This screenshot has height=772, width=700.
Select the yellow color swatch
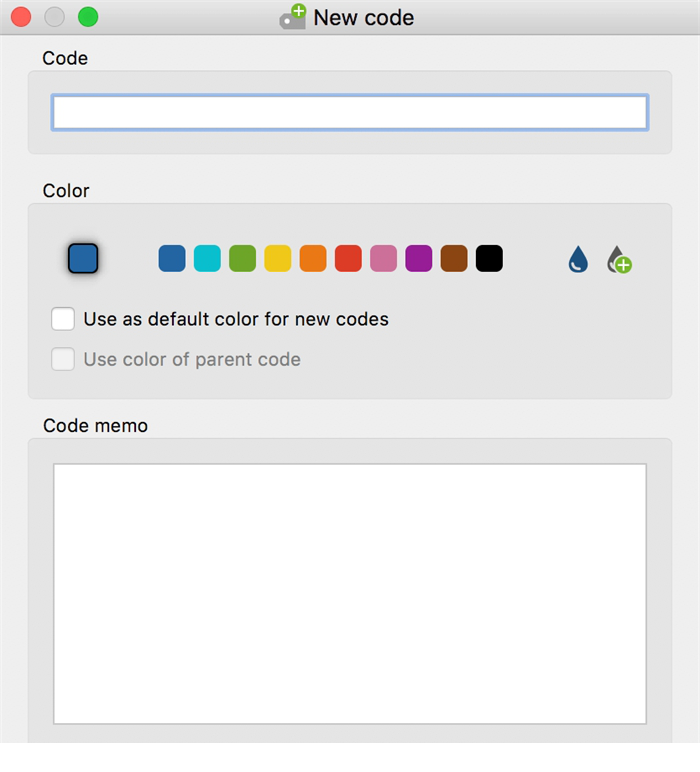pos(277,259)
